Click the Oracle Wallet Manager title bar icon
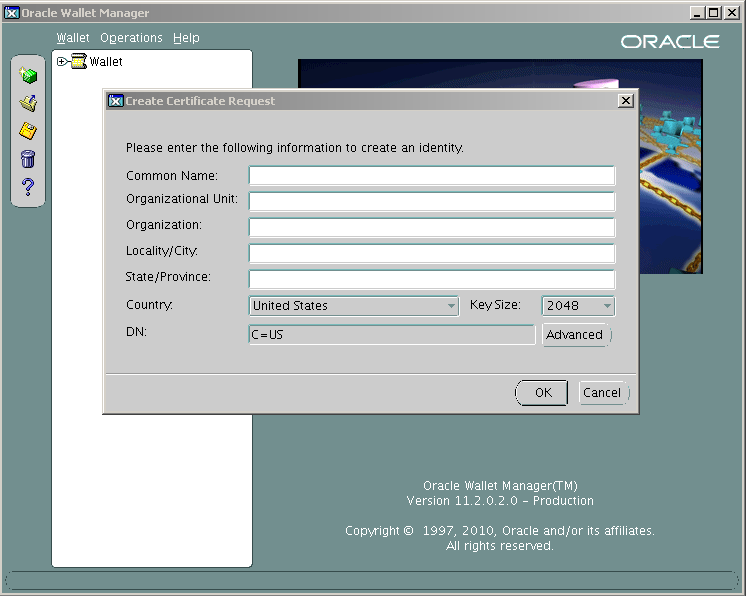The height and width of the screenshot is (596, 746). (x=11, y=13)
